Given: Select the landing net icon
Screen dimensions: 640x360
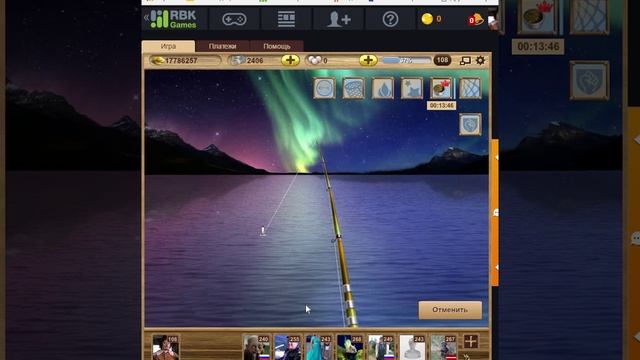Looking at the screenshot, I should [353, 88].
